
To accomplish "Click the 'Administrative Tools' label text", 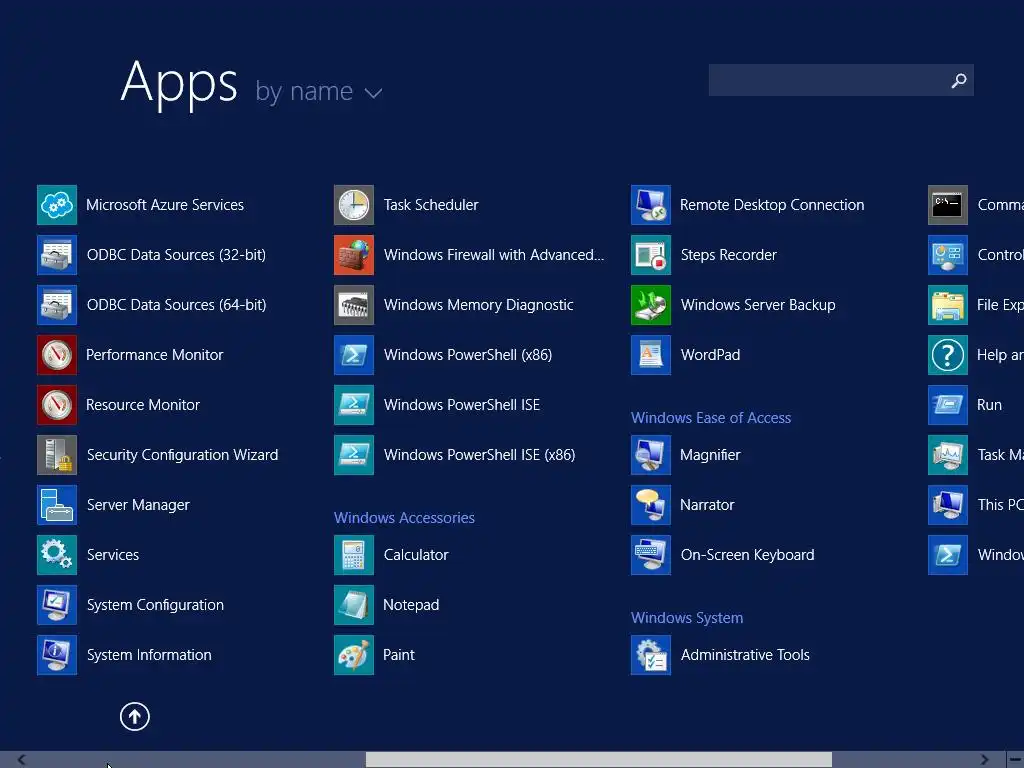I will point(745,655).
